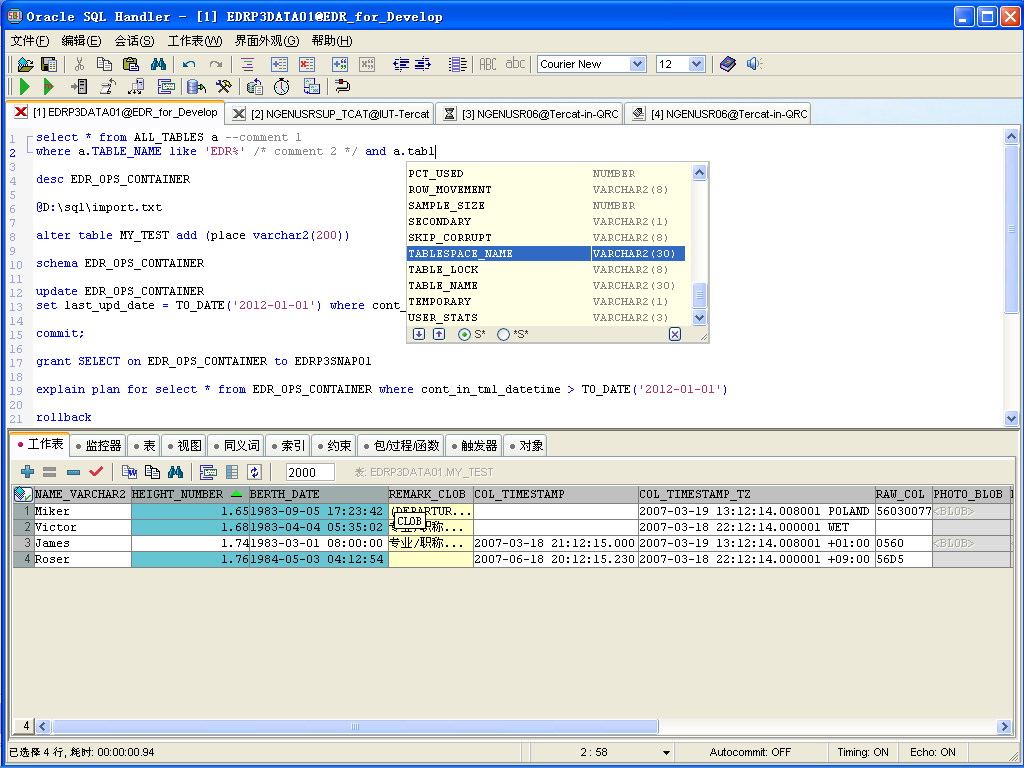1024x768 pixels.
Task: Click the blue help book icon
Action: coord(727,64)
